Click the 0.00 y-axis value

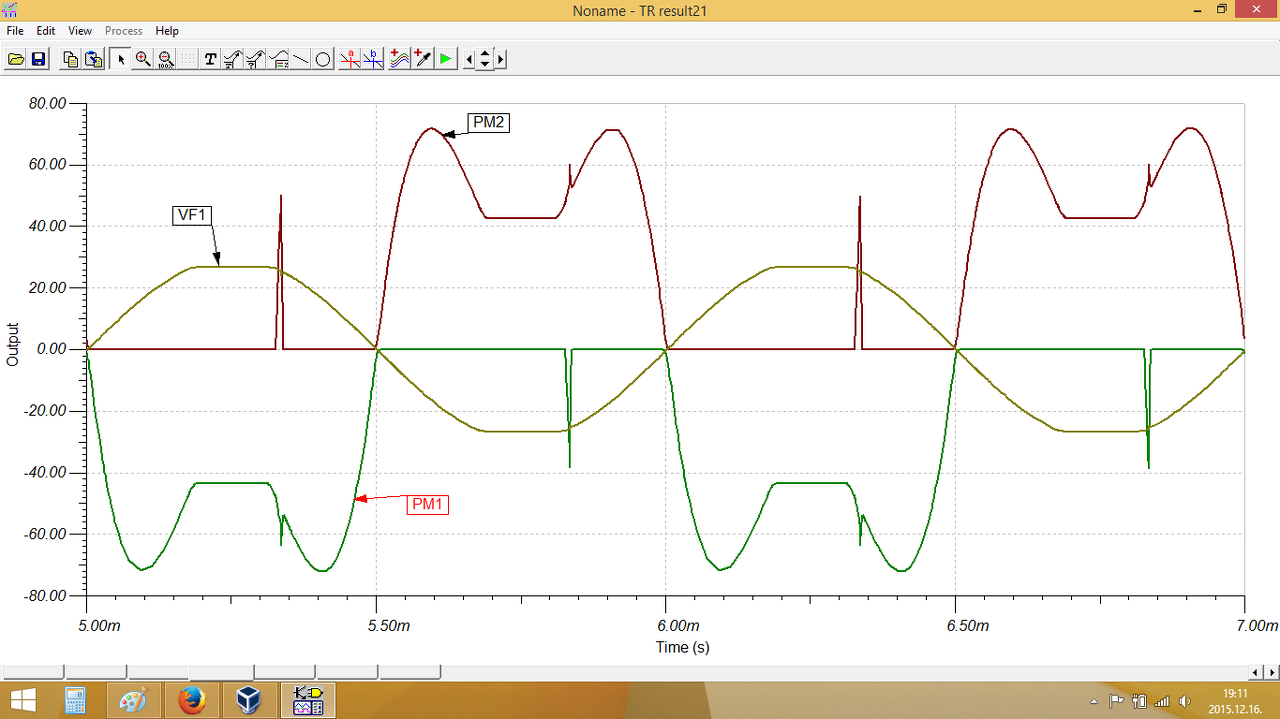tap(51, 349)
